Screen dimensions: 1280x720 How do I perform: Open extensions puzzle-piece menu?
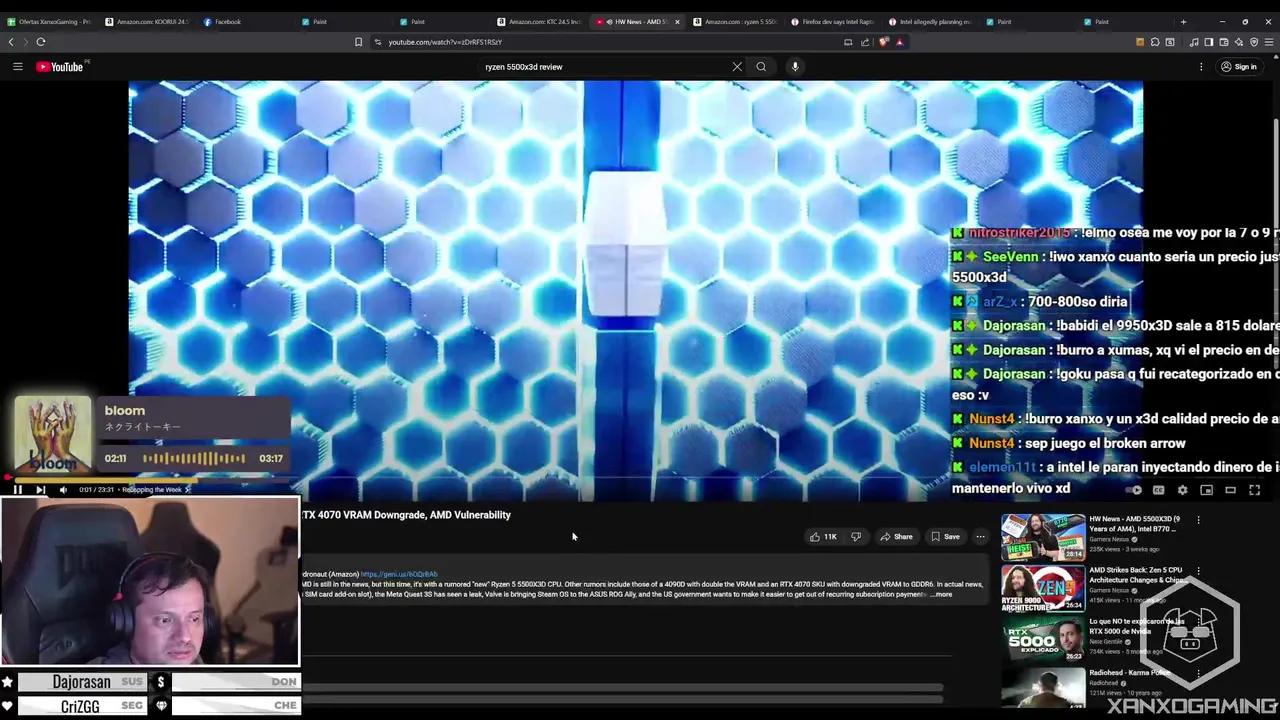tap(1155, 42)
